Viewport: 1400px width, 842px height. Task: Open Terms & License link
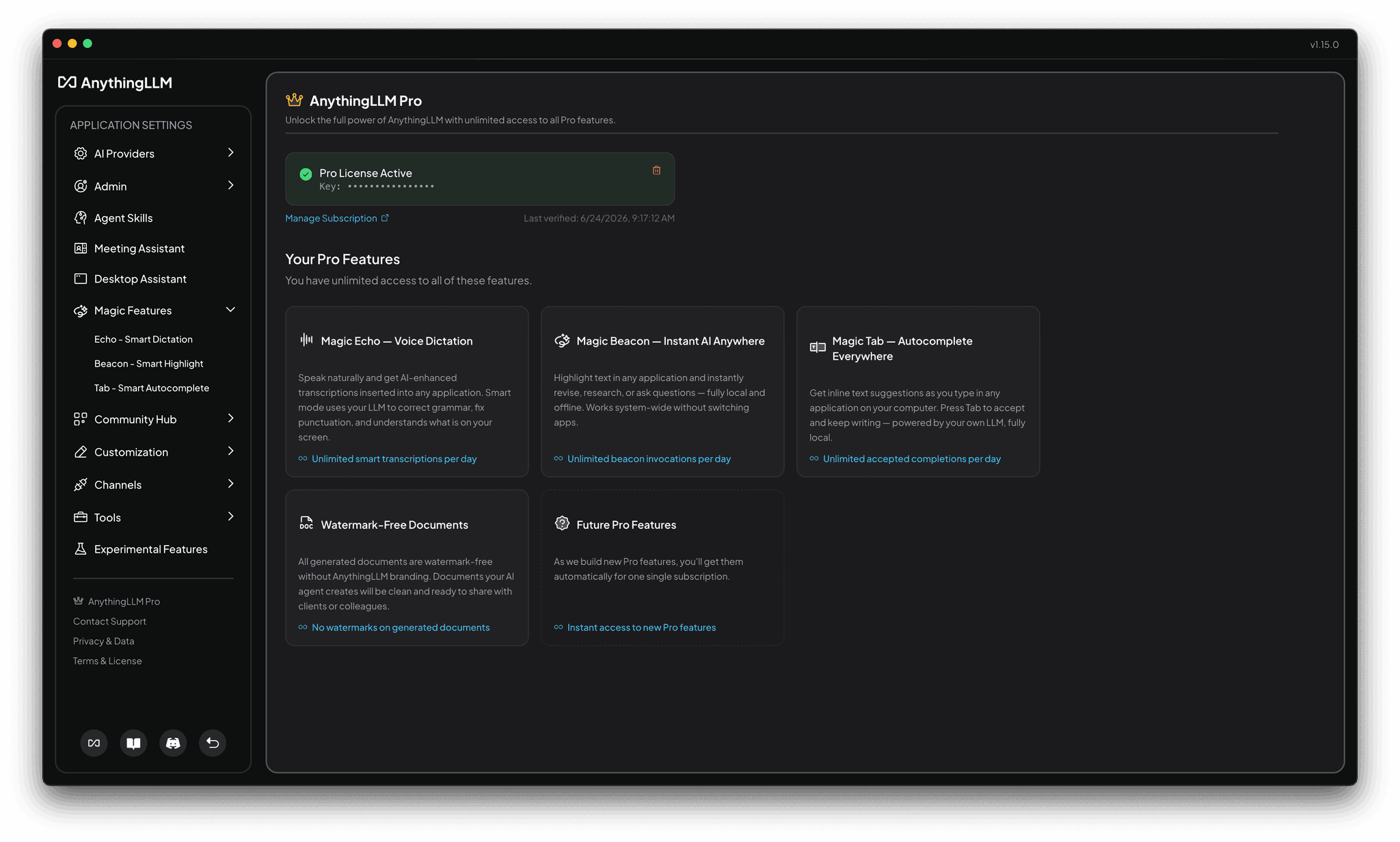click(x=107, y=661)
